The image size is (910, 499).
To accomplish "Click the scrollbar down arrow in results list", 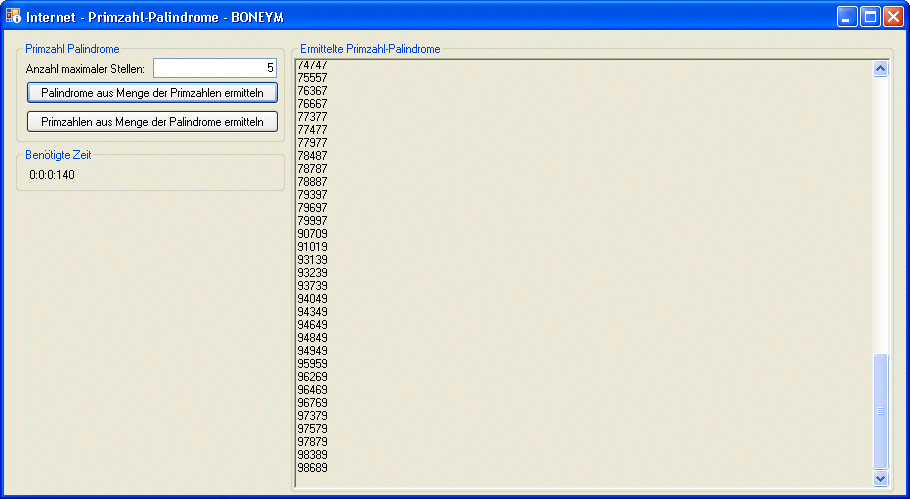I will click(x=881, y=479).
